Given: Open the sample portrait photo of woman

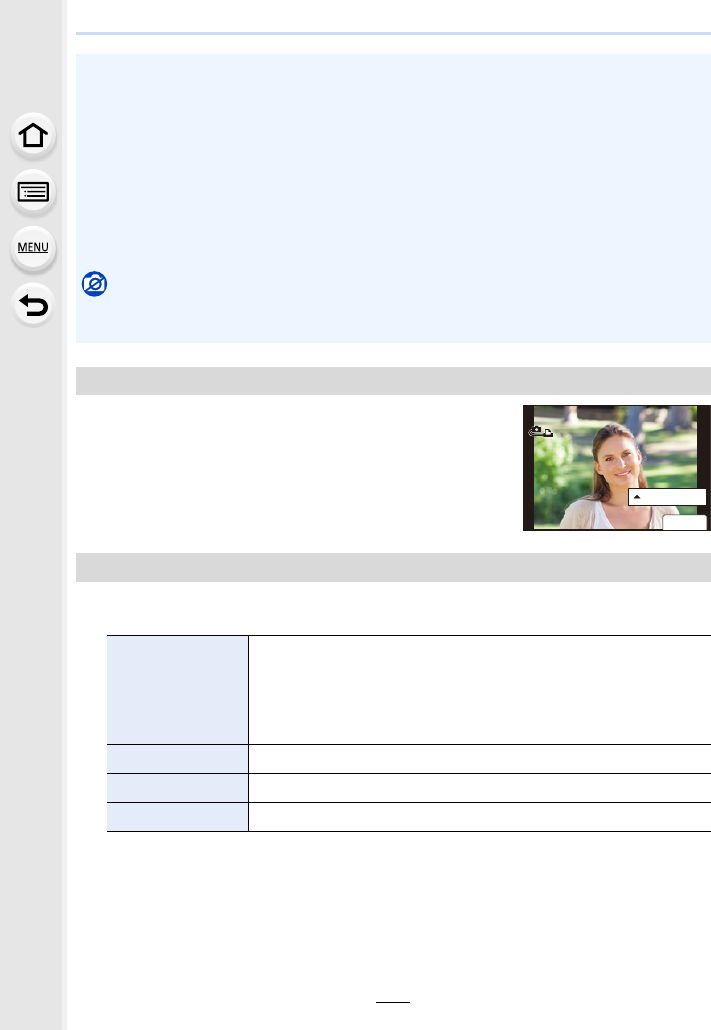Looking at the screenshot, I should (x=616, y=468).
